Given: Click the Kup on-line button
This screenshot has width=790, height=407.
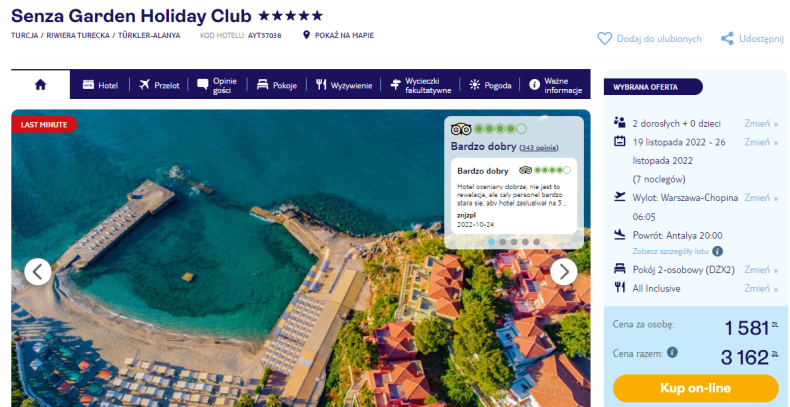Looking at the screenshot, I should (695, 388).
